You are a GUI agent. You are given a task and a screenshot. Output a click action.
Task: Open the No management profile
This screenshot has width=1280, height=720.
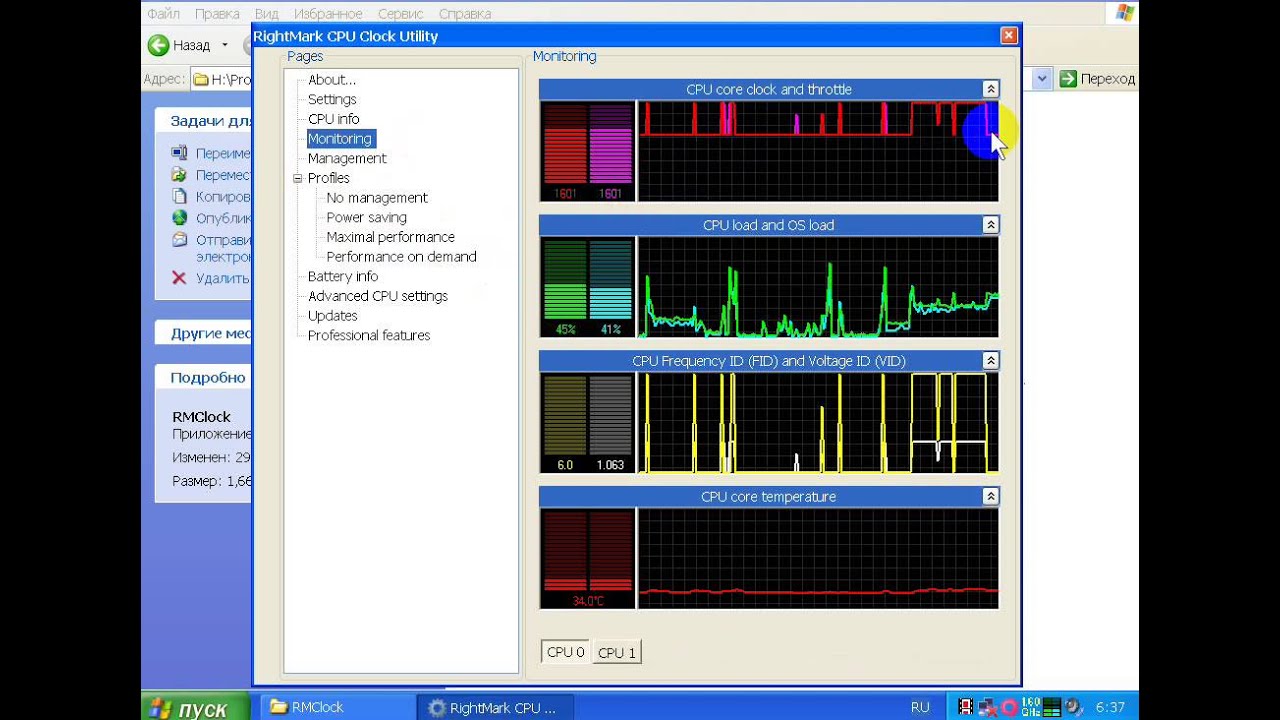click(377, 198)
